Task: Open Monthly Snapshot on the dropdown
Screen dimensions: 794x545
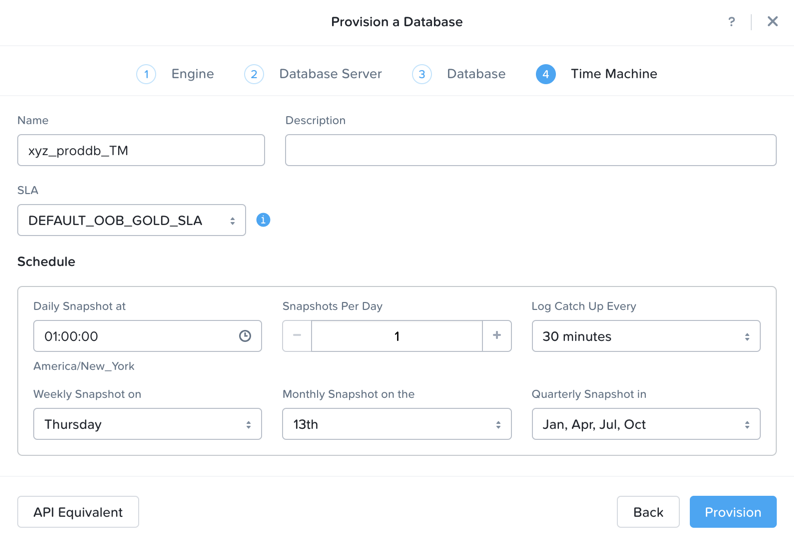Action: (396, 424)
